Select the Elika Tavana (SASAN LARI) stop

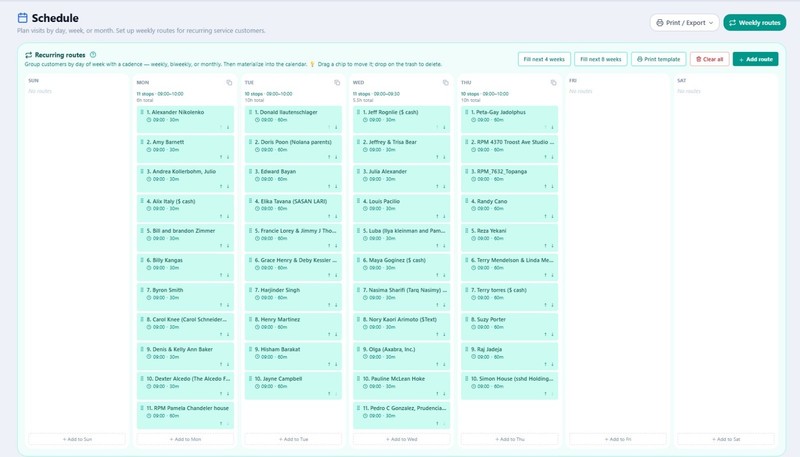293,208
